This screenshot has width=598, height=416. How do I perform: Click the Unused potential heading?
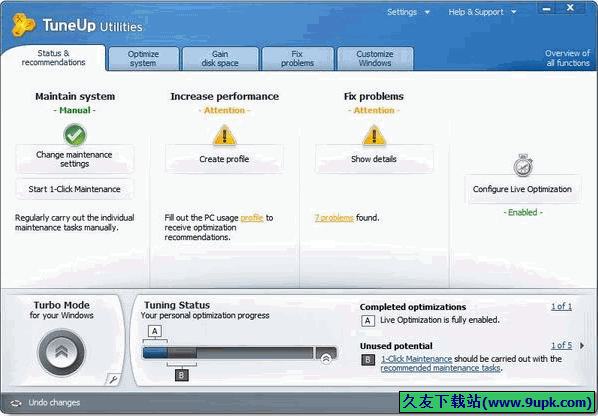tap(396, 346)
